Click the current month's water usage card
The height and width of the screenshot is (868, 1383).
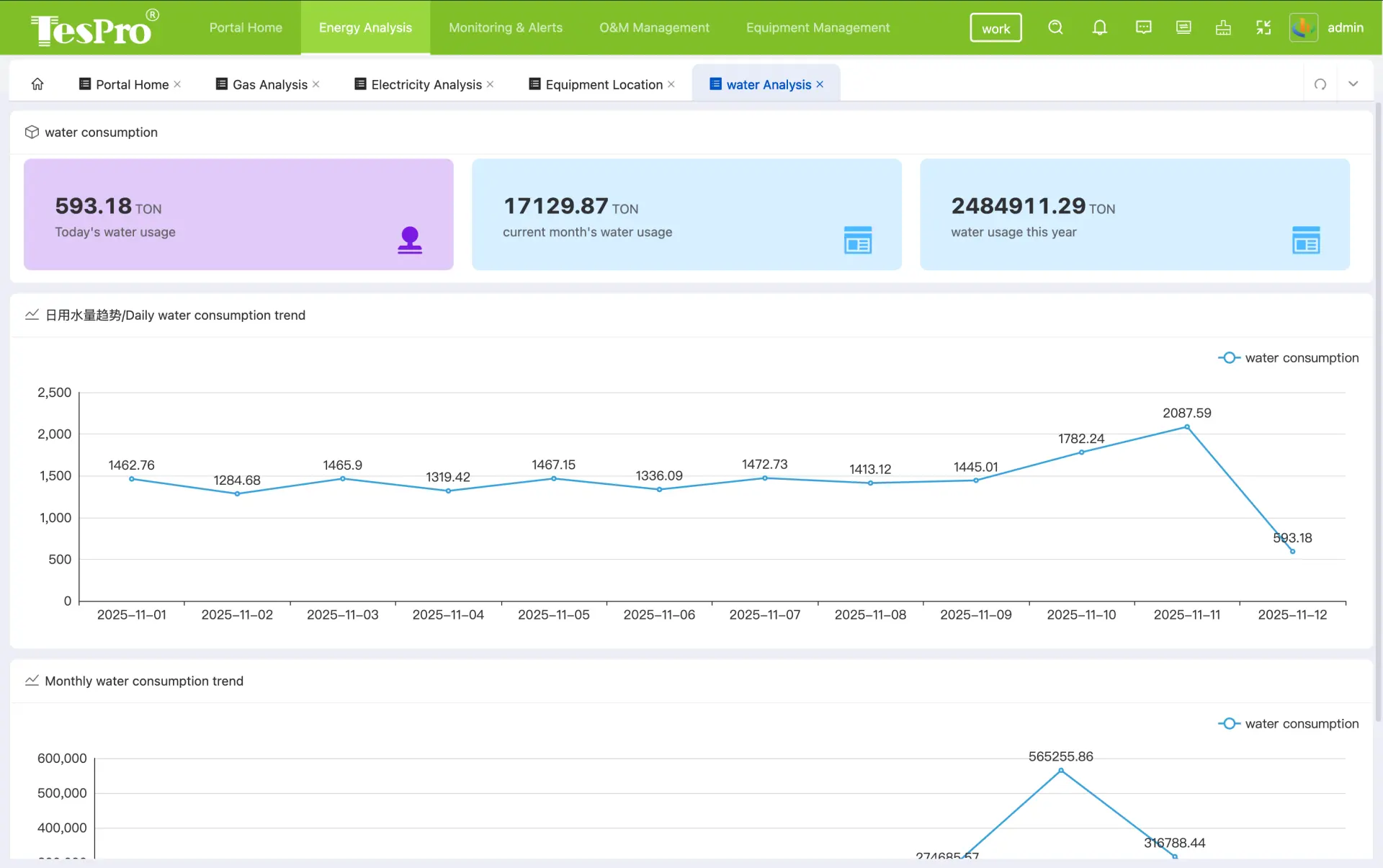point(686,215)
